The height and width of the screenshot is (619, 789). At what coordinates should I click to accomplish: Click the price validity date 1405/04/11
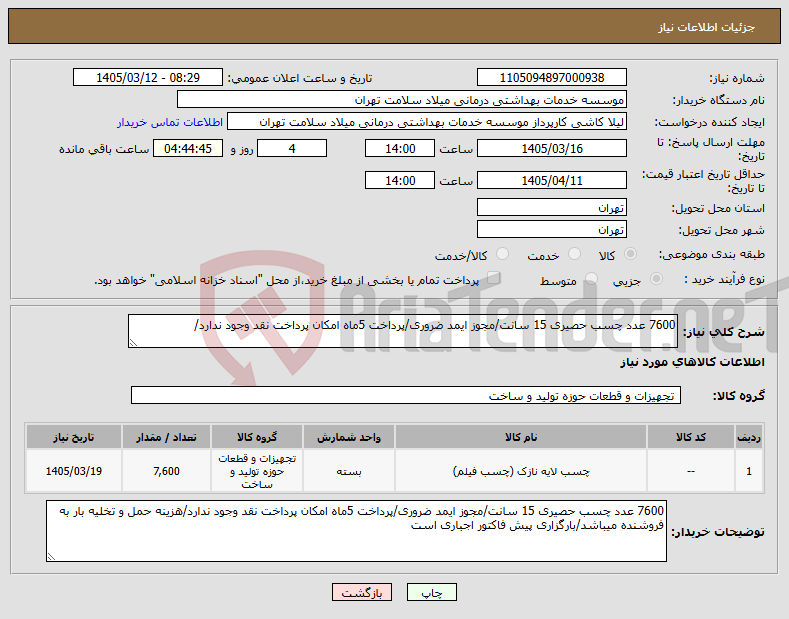[x=551, y=180]
